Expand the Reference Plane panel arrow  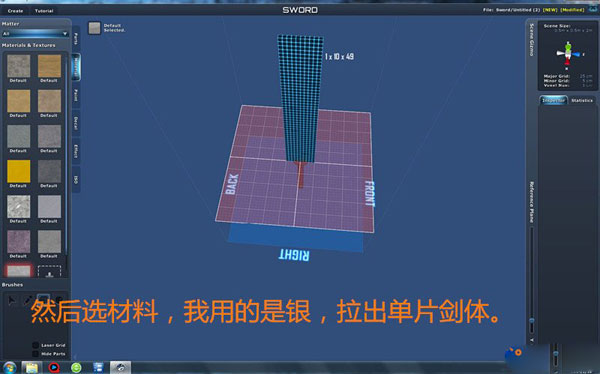click(x=532, y=340)
